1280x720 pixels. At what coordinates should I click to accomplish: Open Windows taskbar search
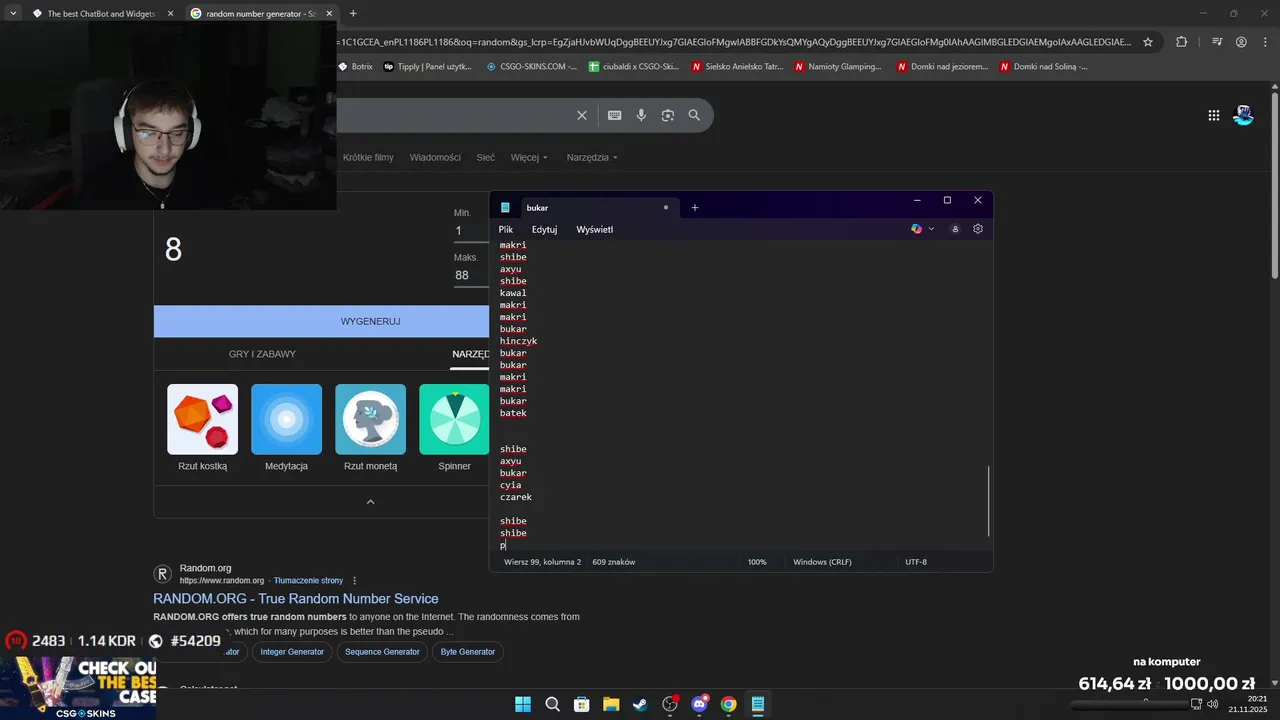tap(552, 704)
